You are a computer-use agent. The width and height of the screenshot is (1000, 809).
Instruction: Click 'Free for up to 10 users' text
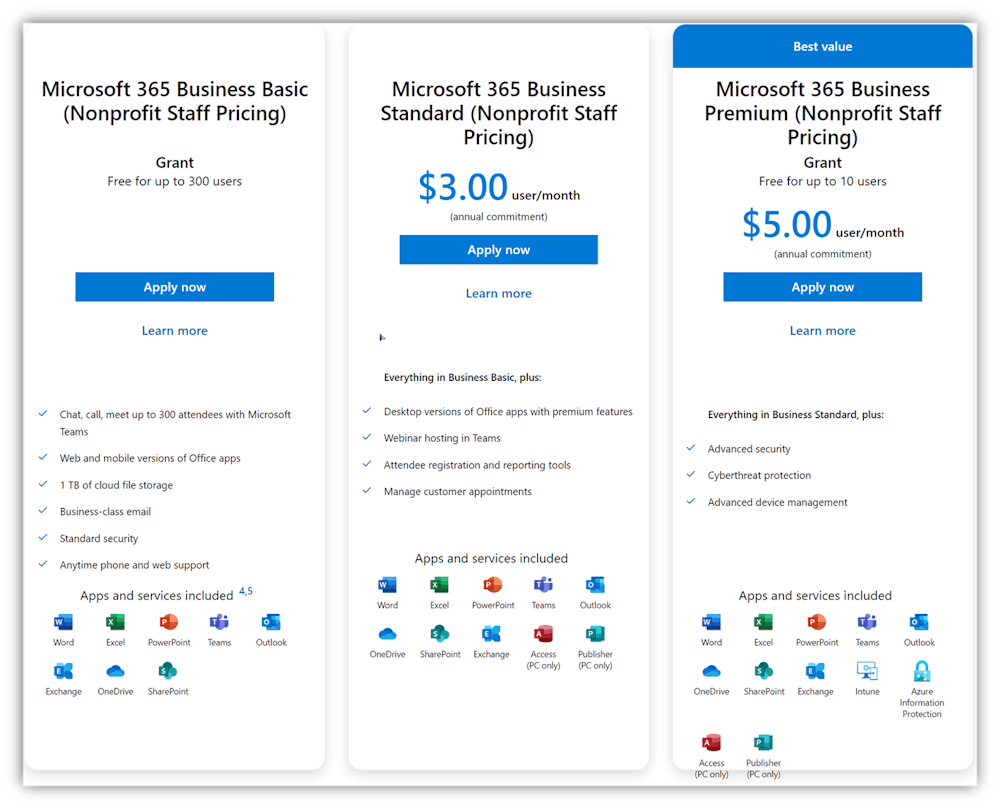[x=823, y=182]
